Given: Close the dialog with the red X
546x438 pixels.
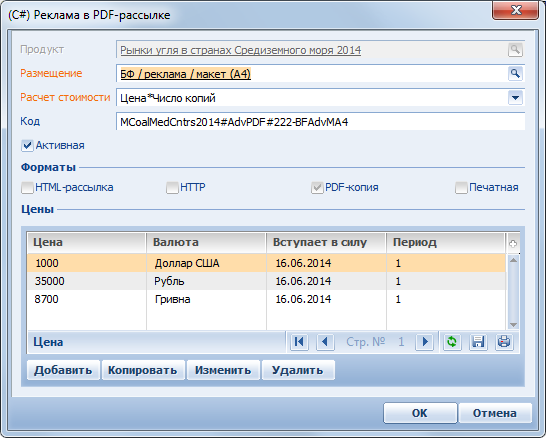Looking at the screenshot, I should click(x=516, y=10).
